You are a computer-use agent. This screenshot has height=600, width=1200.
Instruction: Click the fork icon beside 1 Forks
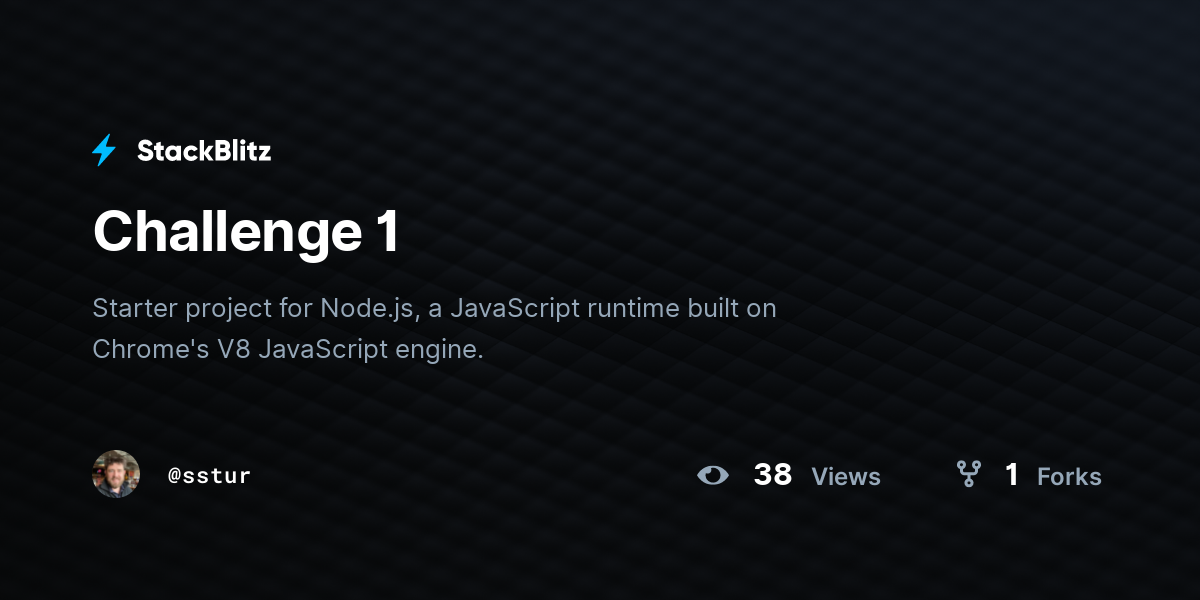pyautogui.click(x=968, y=474)
